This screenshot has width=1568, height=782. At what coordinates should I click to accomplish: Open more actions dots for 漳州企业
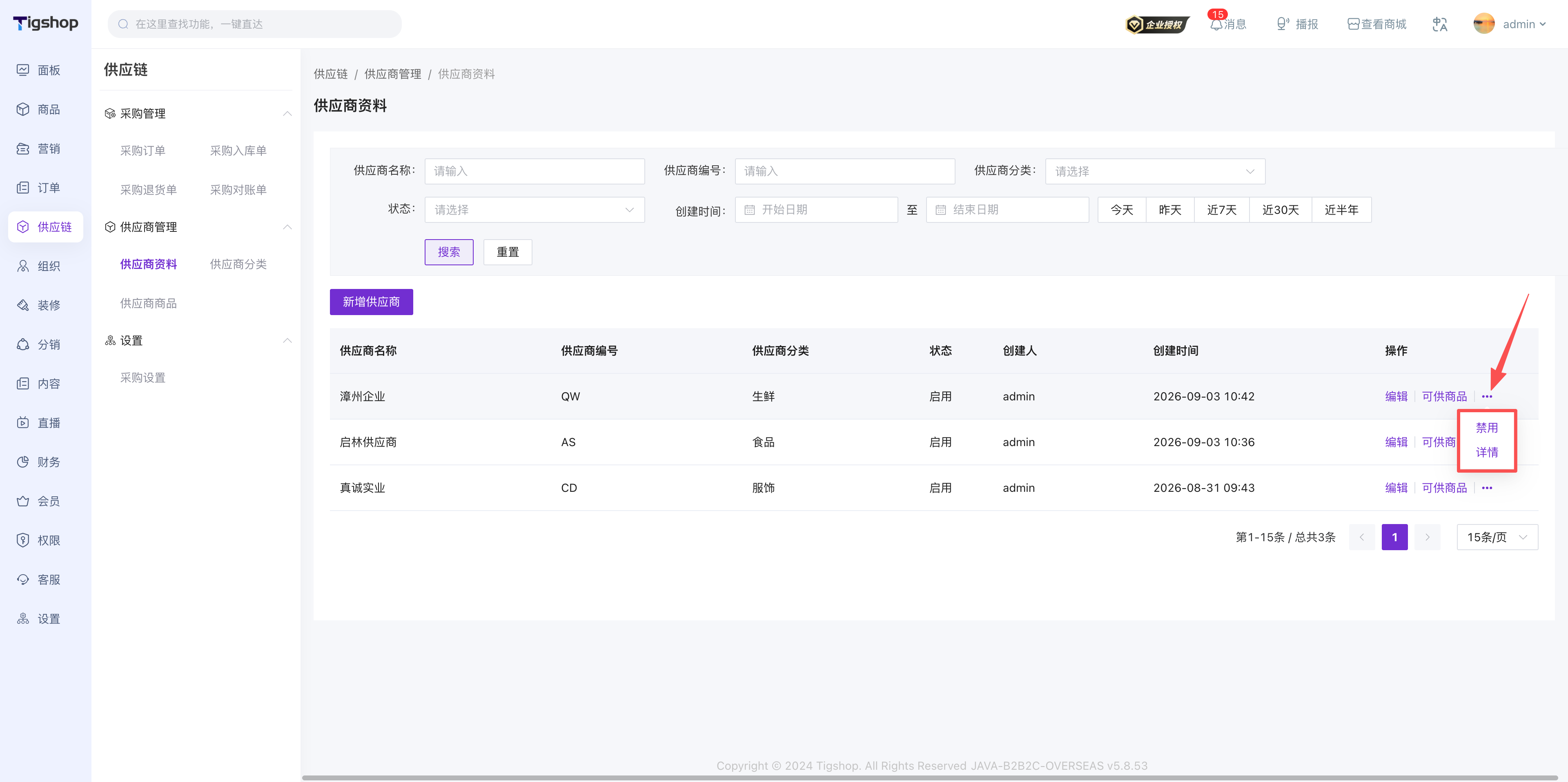tap(1487, 397)
